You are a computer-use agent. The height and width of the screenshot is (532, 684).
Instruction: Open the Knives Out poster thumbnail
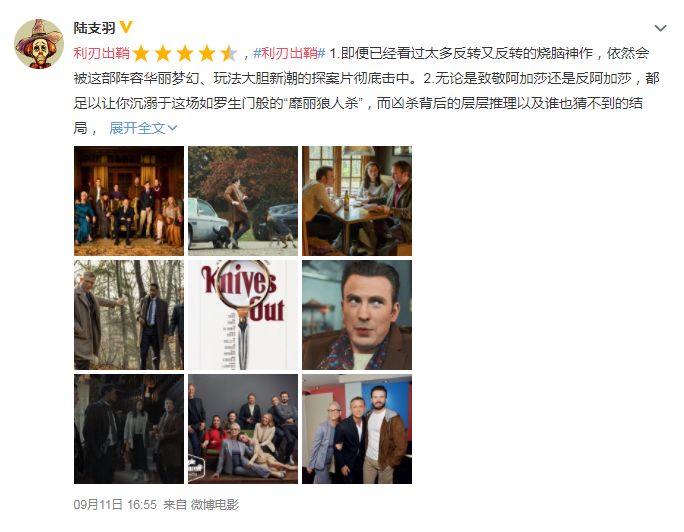243,315
